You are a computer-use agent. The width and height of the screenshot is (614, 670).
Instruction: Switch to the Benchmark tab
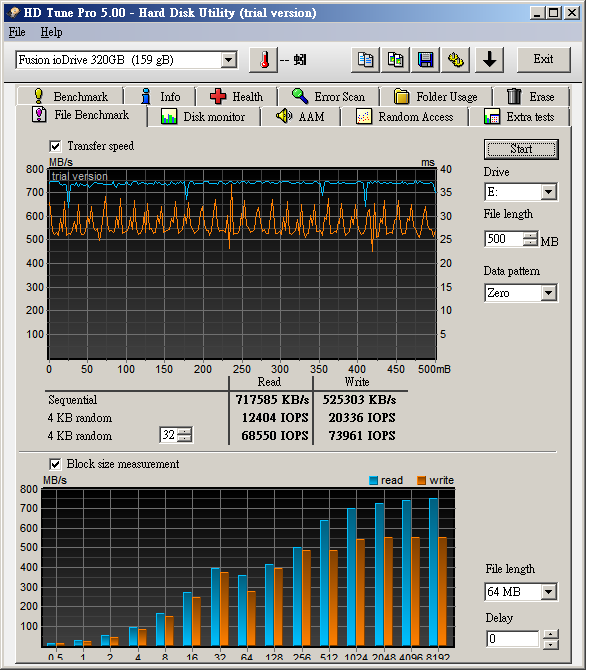[71, 97]
